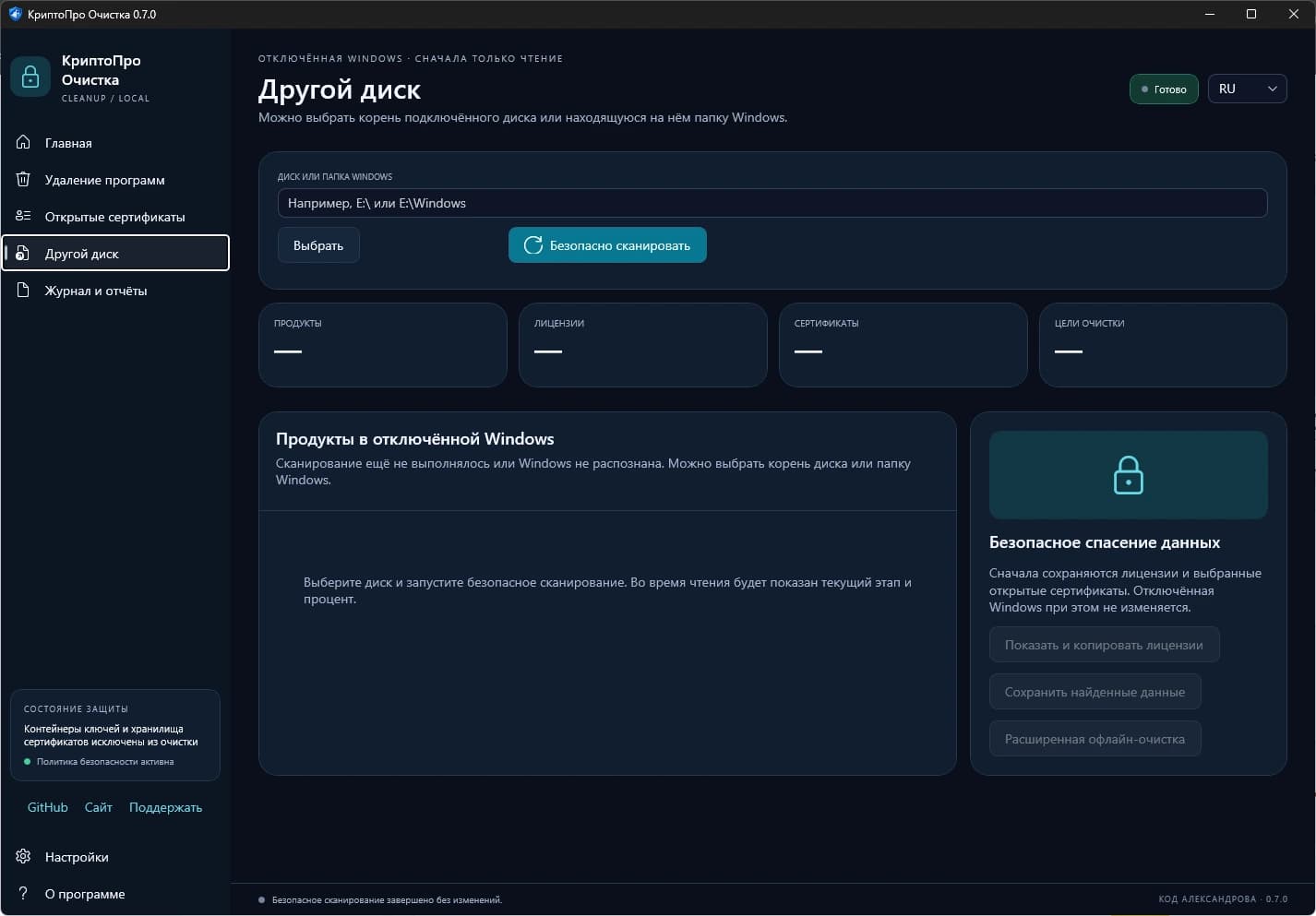Maximize the КриптоПро Очистка window

[1251, 14]
